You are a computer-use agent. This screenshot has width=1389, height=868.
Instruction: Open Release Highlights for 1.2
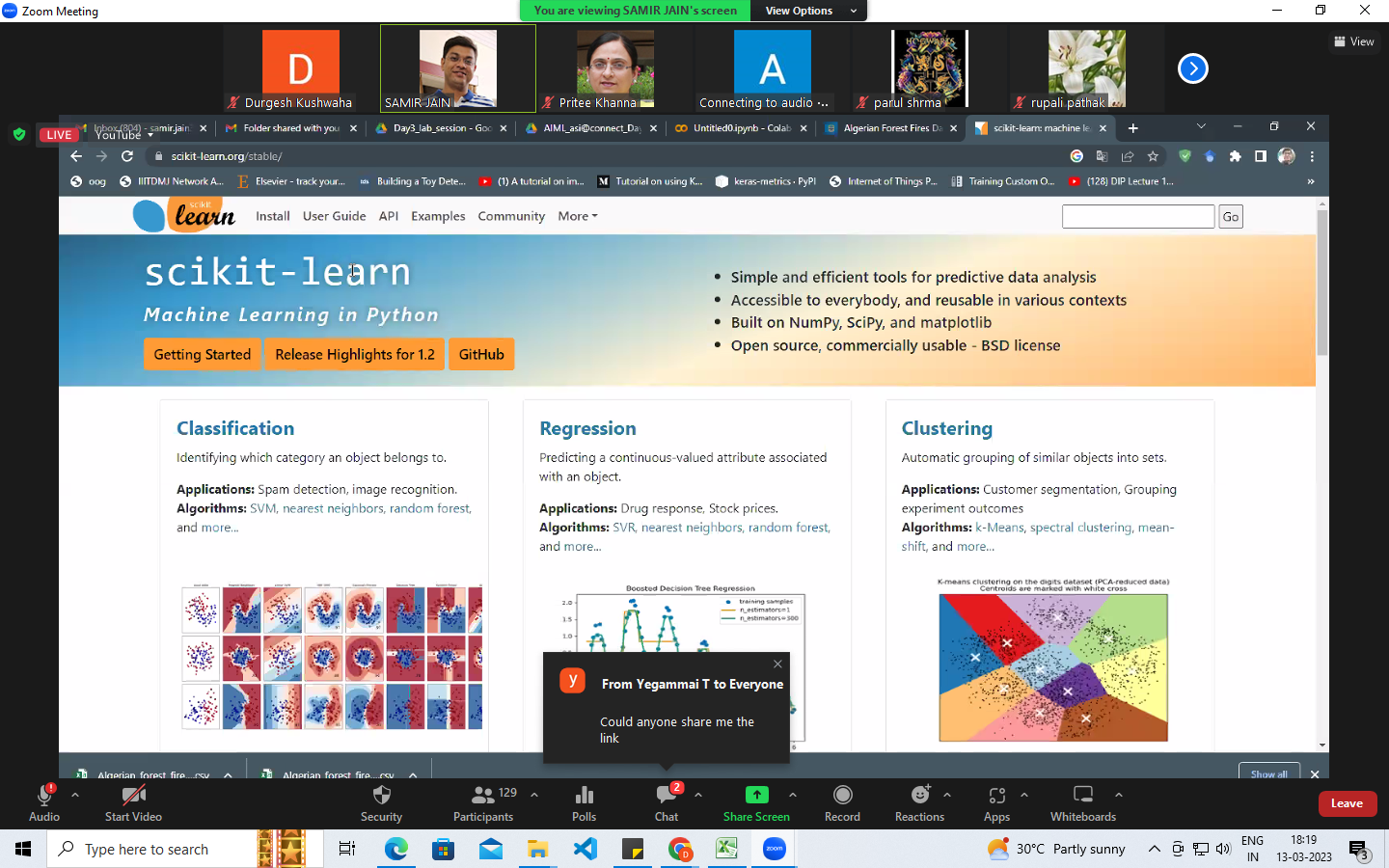coord(355,354)
